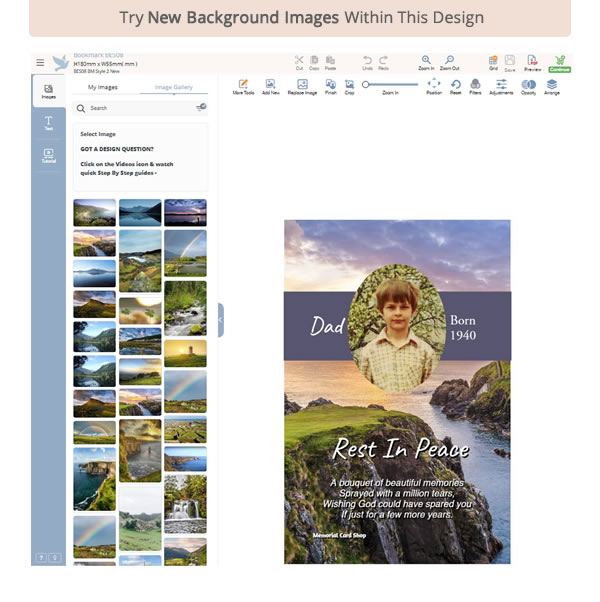The height and width of the screenshot is (602, 600).
Task: Toggle the Grid display
Action: tap(493, 62)
